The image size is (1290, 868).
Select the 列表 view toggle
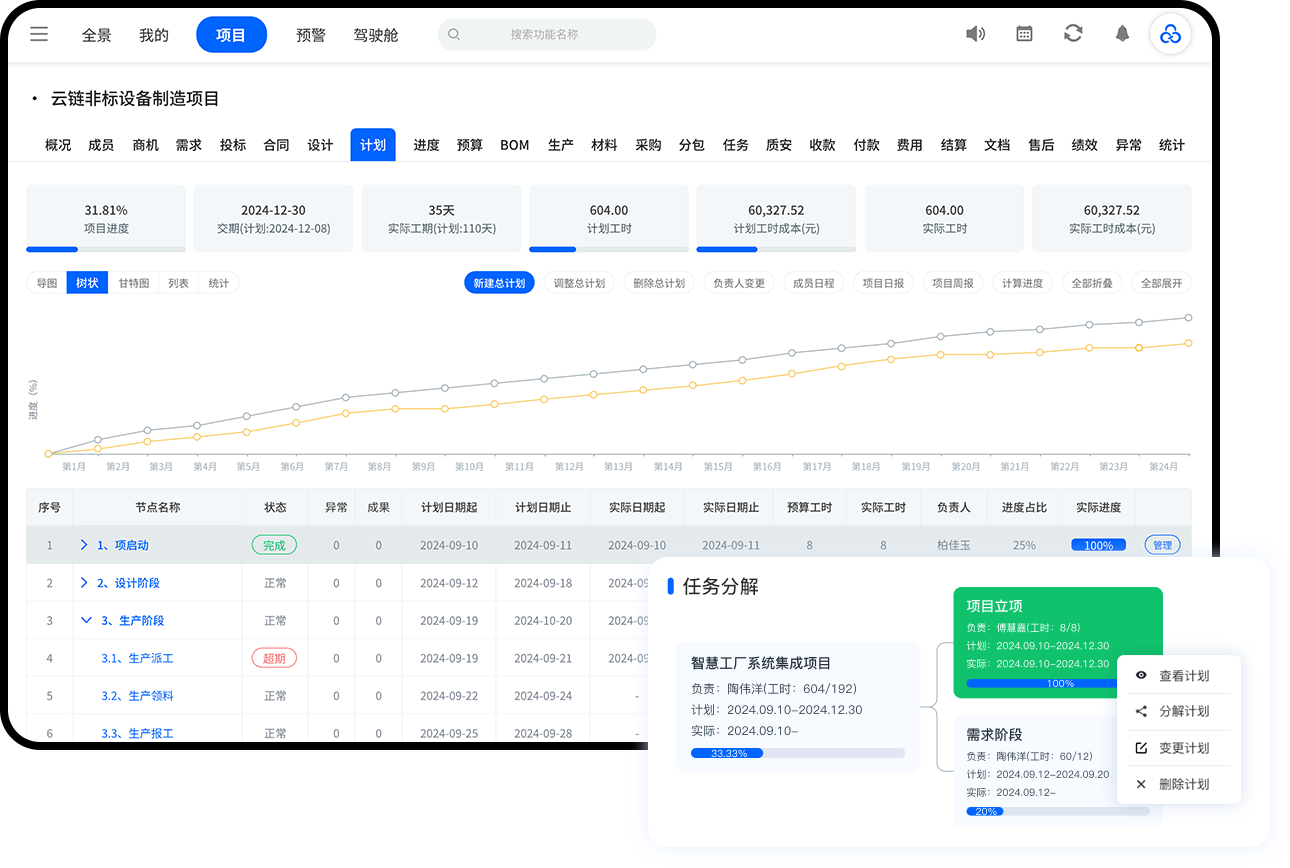point(178,283)
